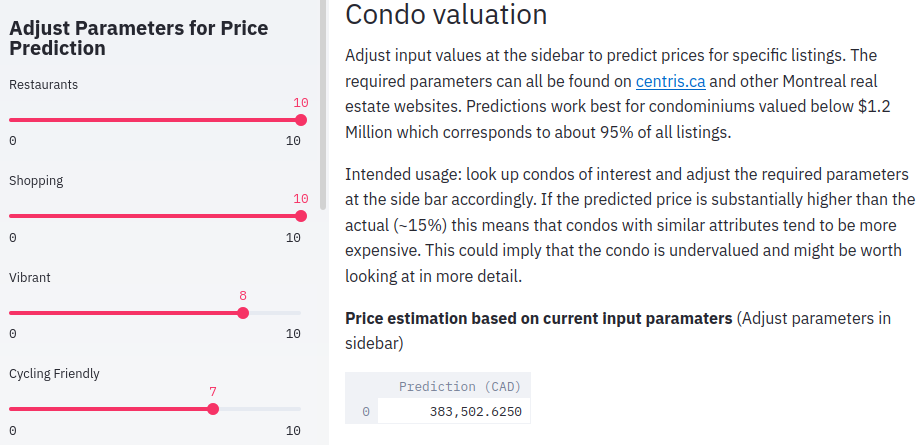Click the Adjust Parameters for Price Prediction title
919x445 pixels.
tap(138, 38)
